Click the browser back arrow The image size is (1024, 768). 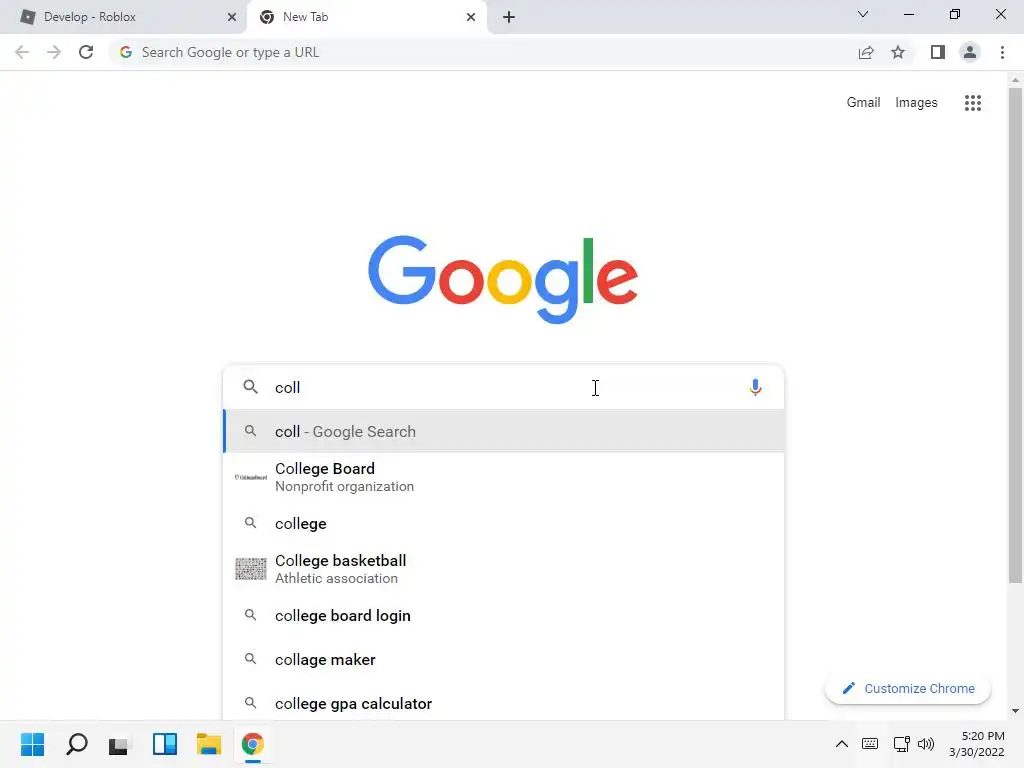click(x=22, y=52)
